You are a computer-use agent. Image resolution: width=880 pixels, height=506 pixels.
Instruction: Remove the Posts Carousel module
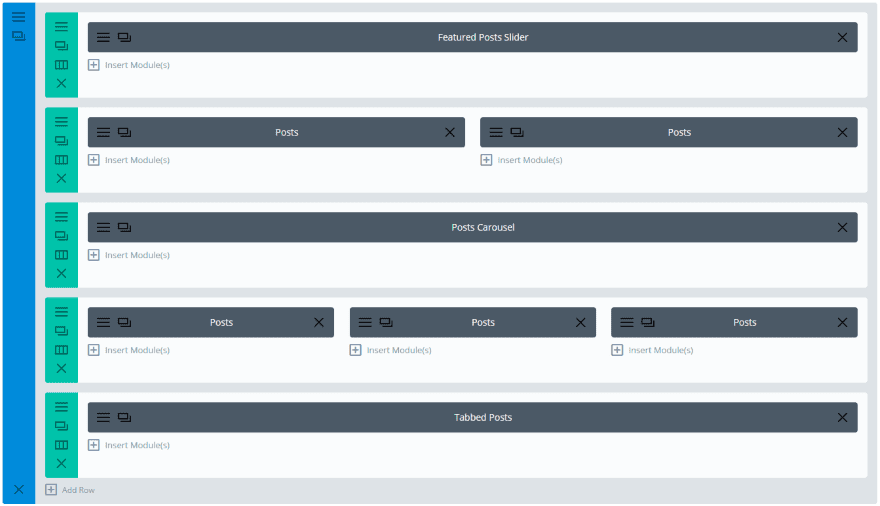[842, 227]
